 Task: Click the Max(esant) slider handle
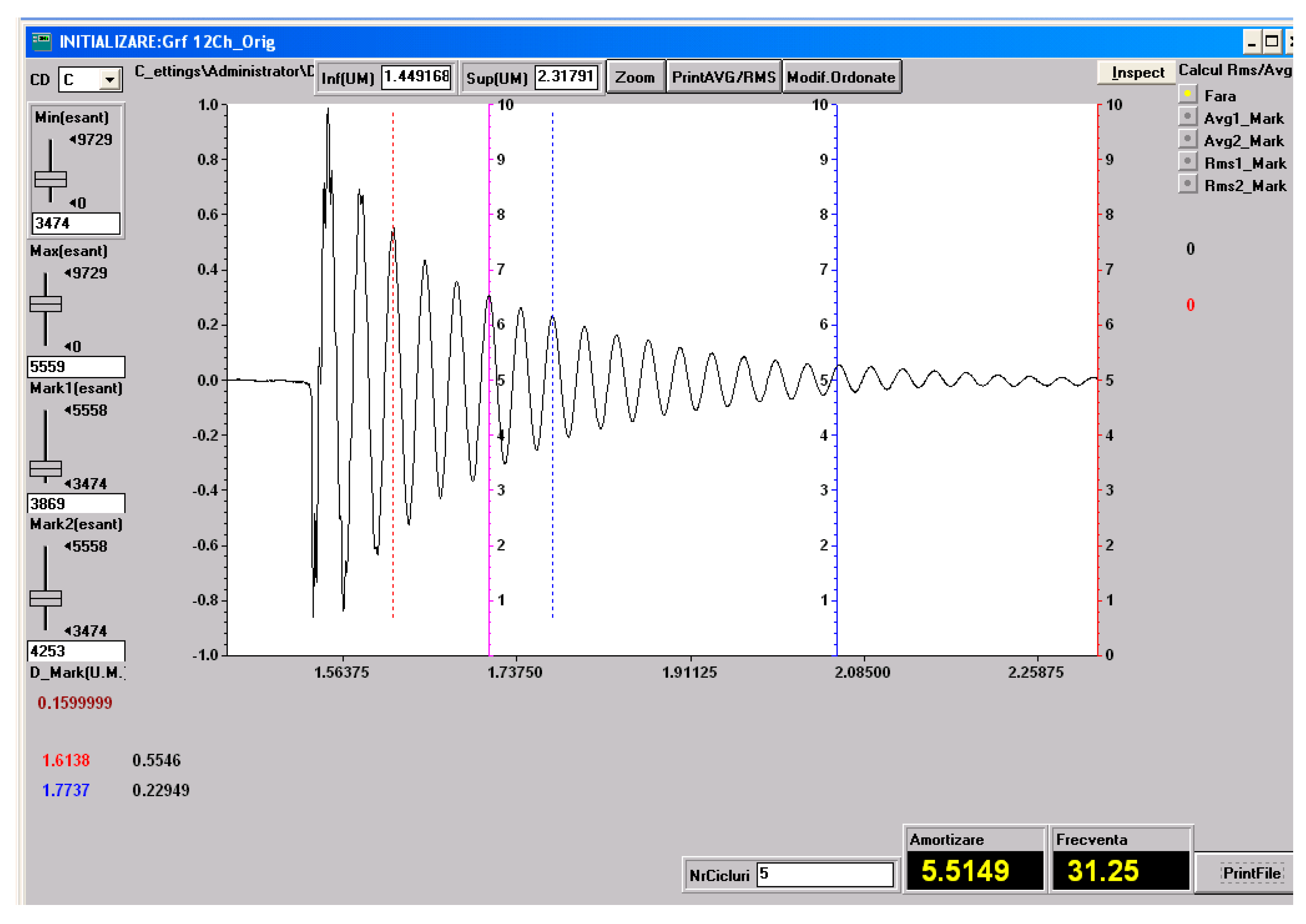click(x=45, y=304)
